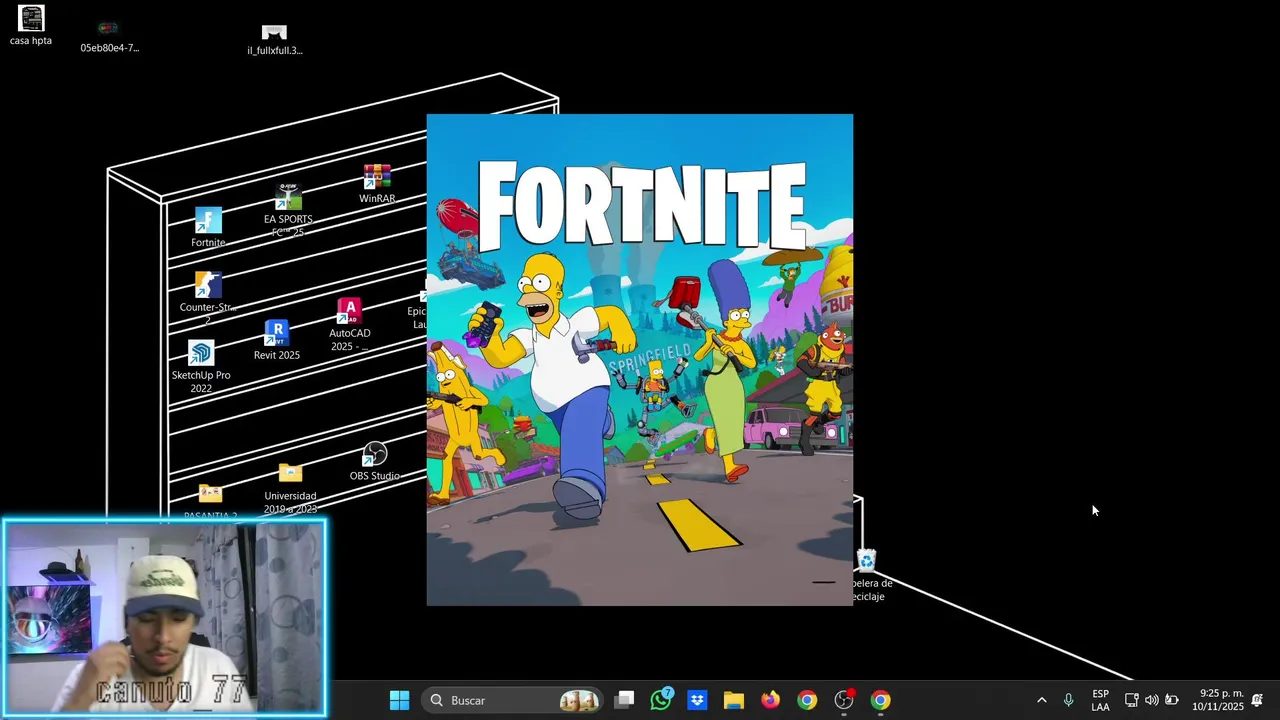Open the WinRAR desktop icon
The width and height of the screenshot is (1280, 720).
pyautogui.click(x=377, y=185)
